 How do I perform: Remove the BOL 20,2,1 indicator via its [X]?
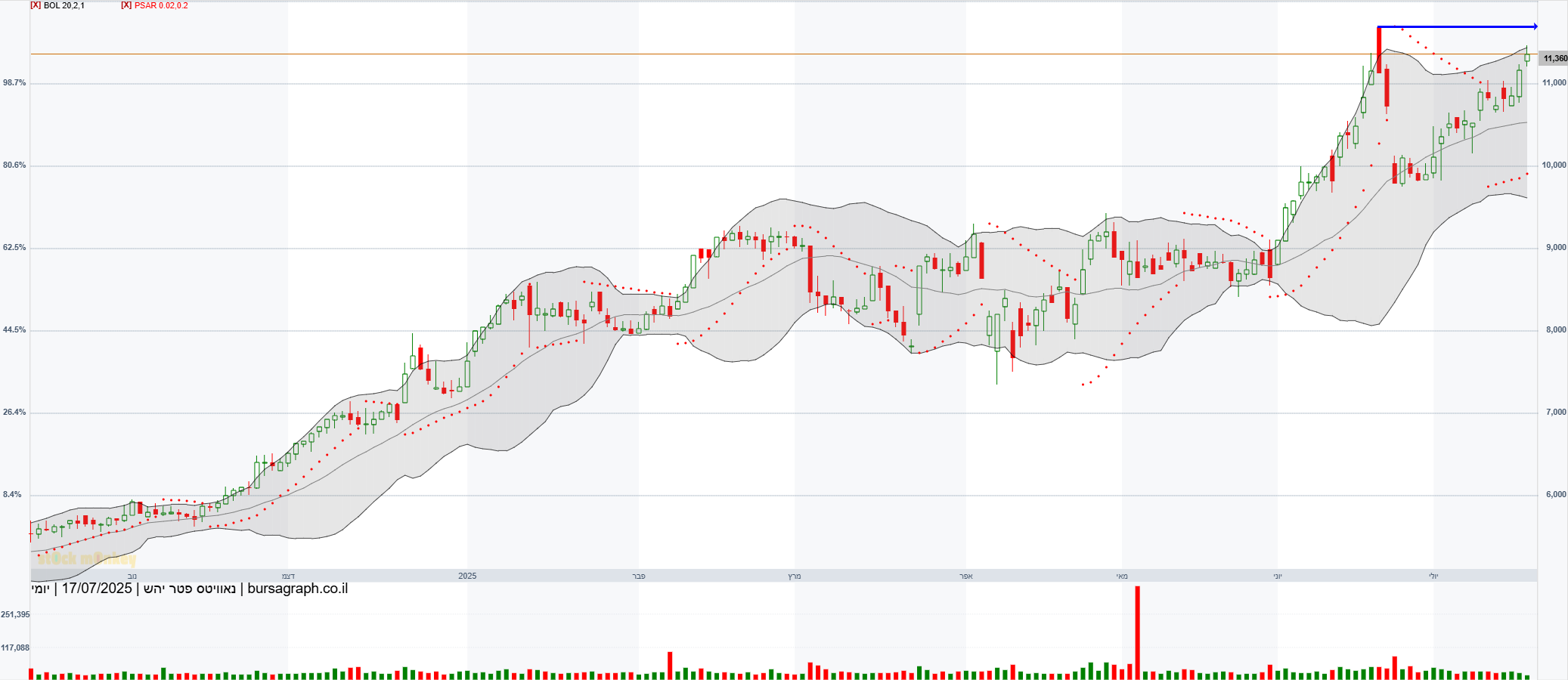[x=36, y=5]
